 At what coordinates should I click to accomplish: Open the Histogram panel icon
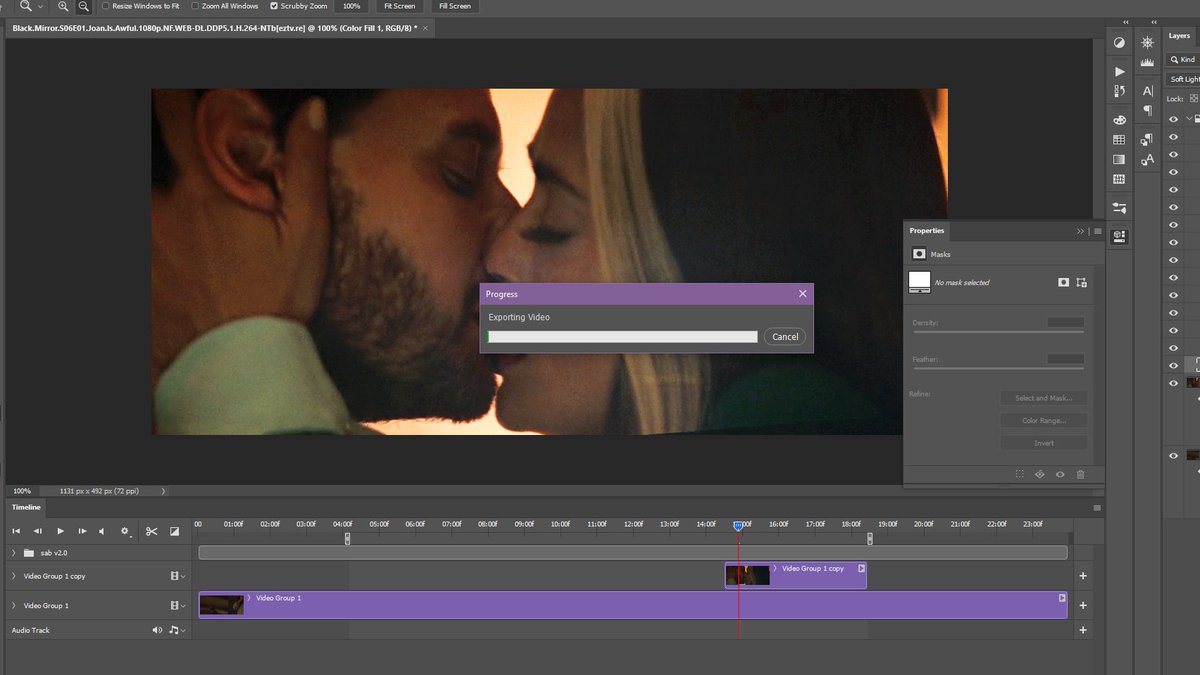[1147, 61]
